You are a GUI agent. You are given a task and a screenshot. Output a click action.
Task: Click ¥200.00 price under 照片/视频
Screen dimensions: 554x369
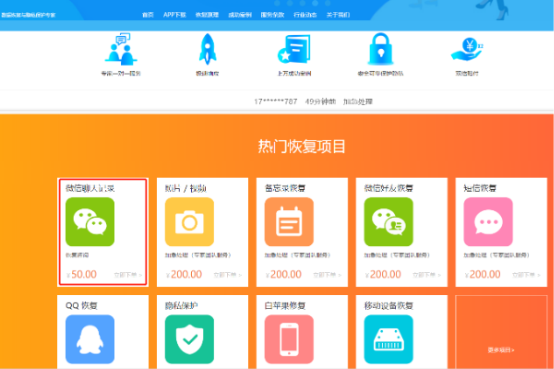tap(184, 274)
